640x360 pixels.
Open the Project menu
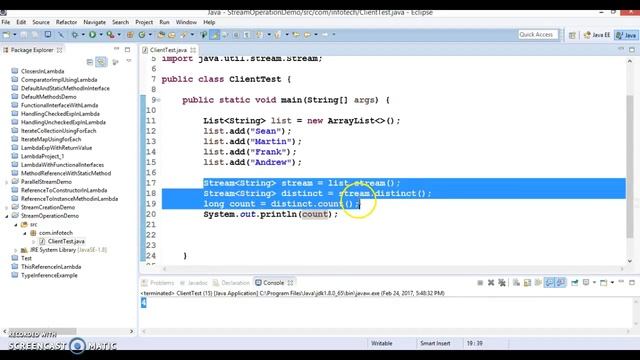pyautogui.click(x=144, y=22)
